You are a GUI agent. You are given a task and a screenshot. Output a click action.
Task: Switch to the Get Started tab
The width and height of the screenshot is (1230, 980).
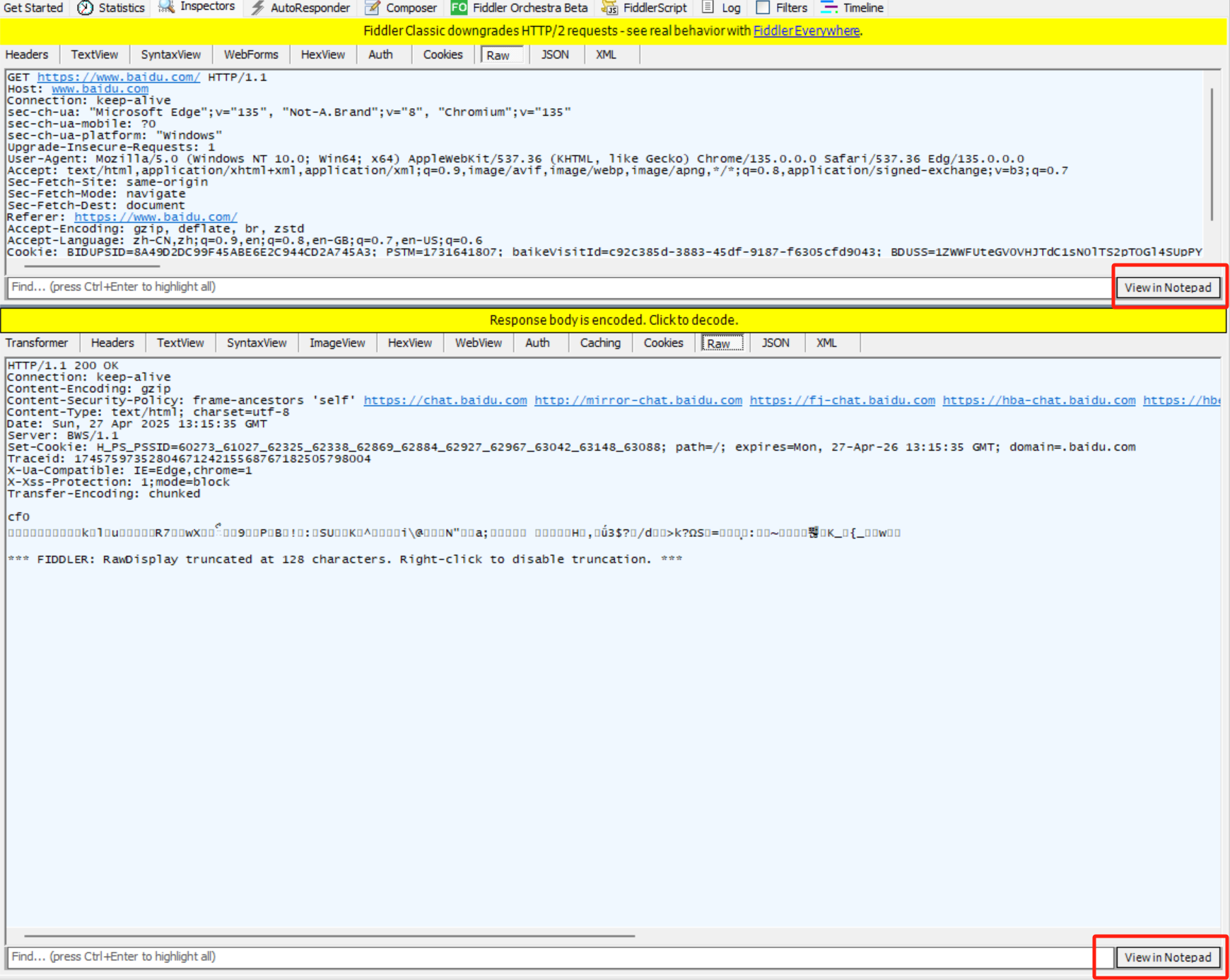pos(33,8)
